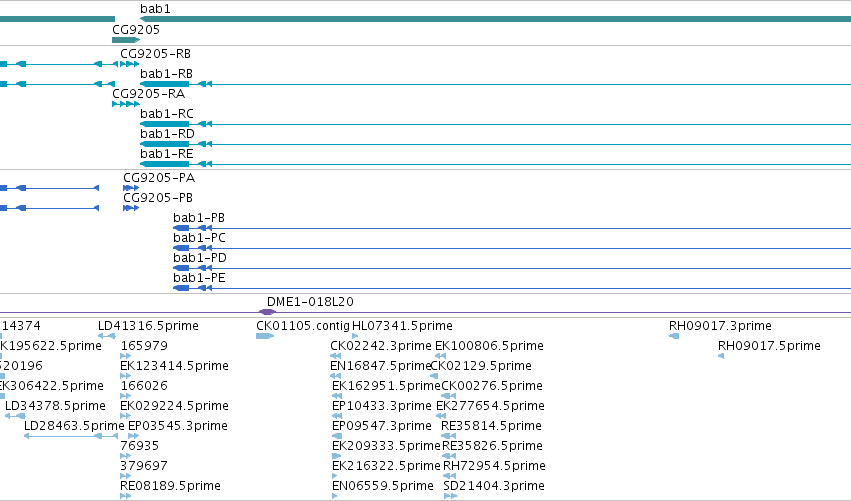
Task: Select RE35826.5prime EST label
Action: (x=493, y=446)
